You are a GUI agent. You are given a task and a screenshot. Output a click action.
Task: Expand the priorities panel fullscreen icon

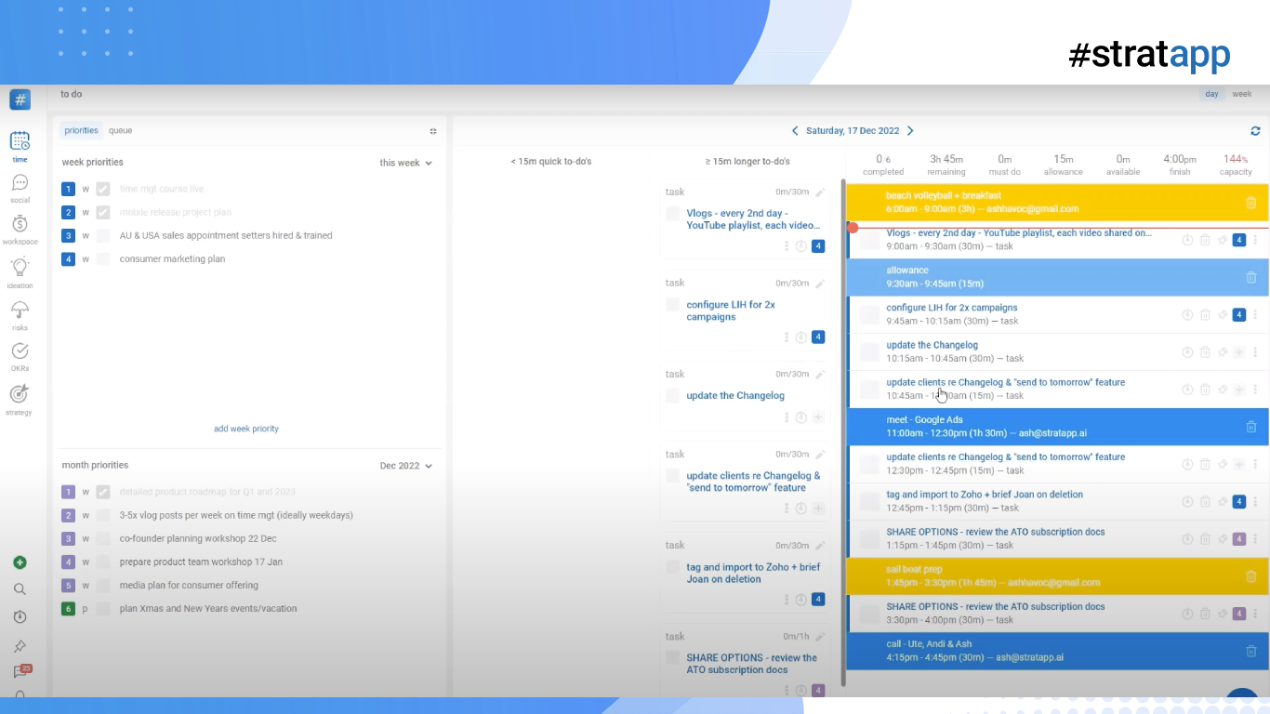[433, 131]
